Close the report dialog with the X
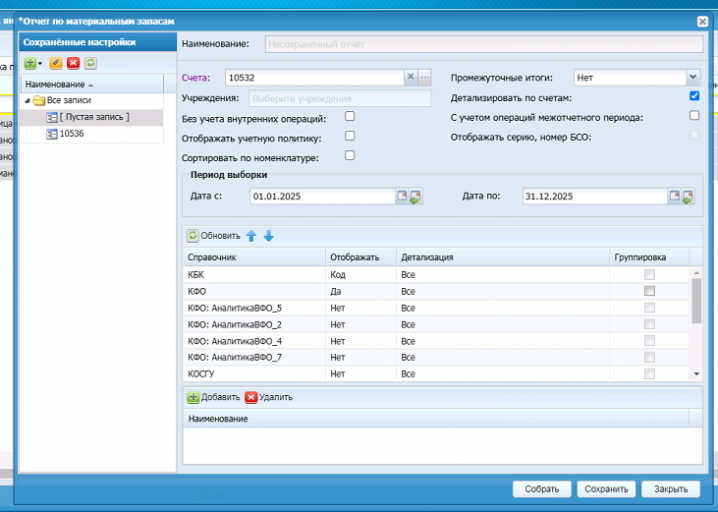Image resolution: width=718 pixels, height=512 pixels. coord(702,22)
